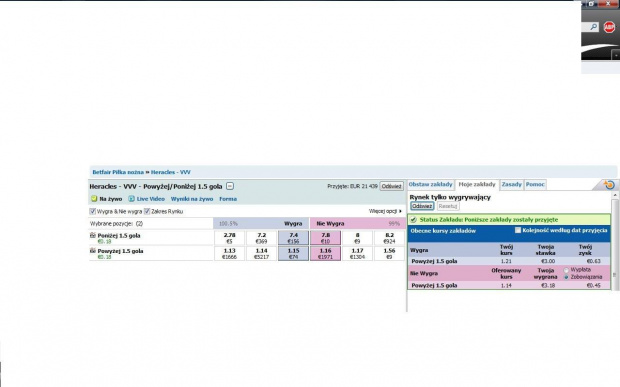Click Odśwież button in bets panel
The height and width of the screenshot is (387, 620).
point(422,206)
